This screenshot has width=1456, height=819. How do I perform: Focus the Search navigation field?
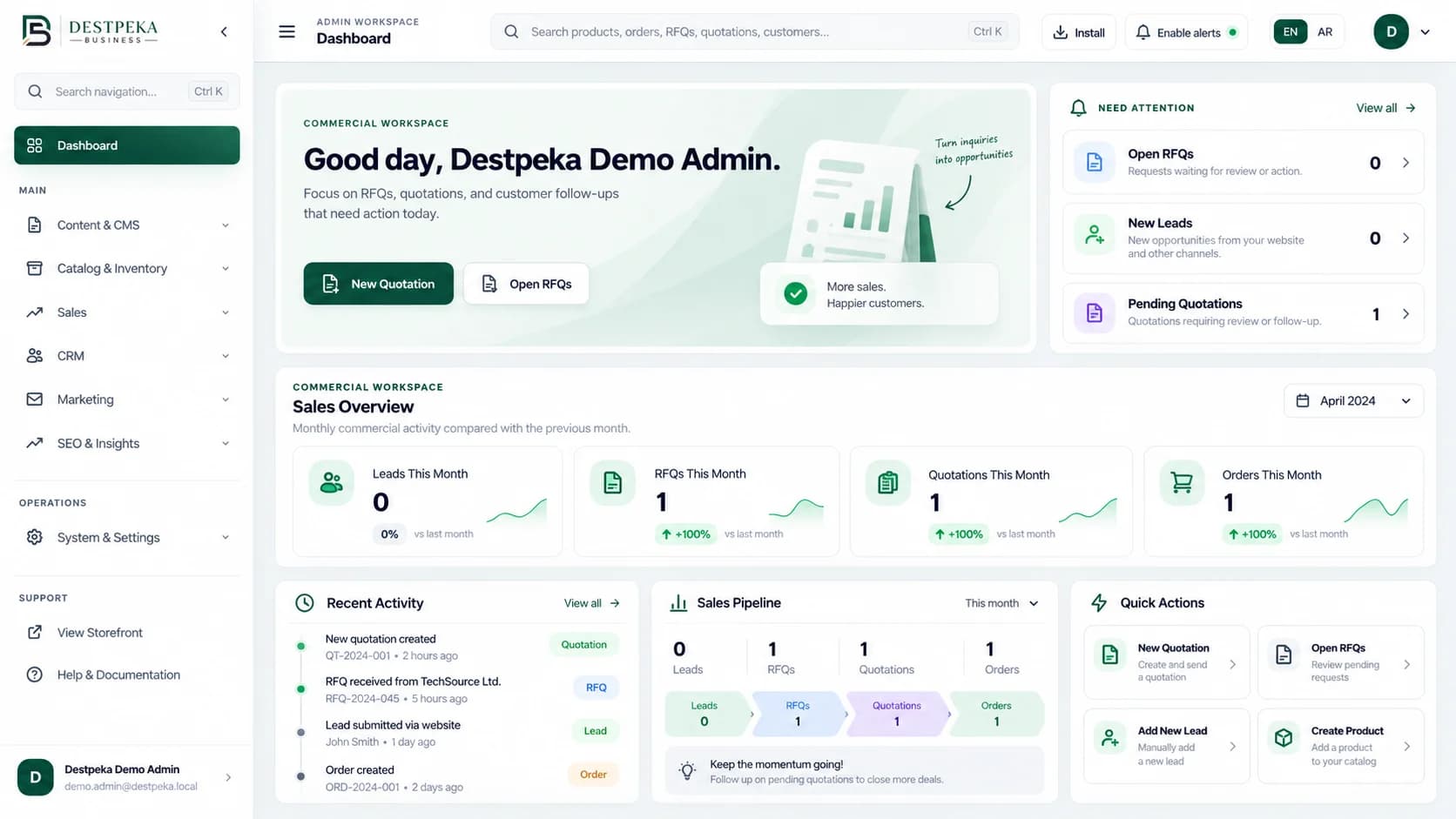(126, 91)
